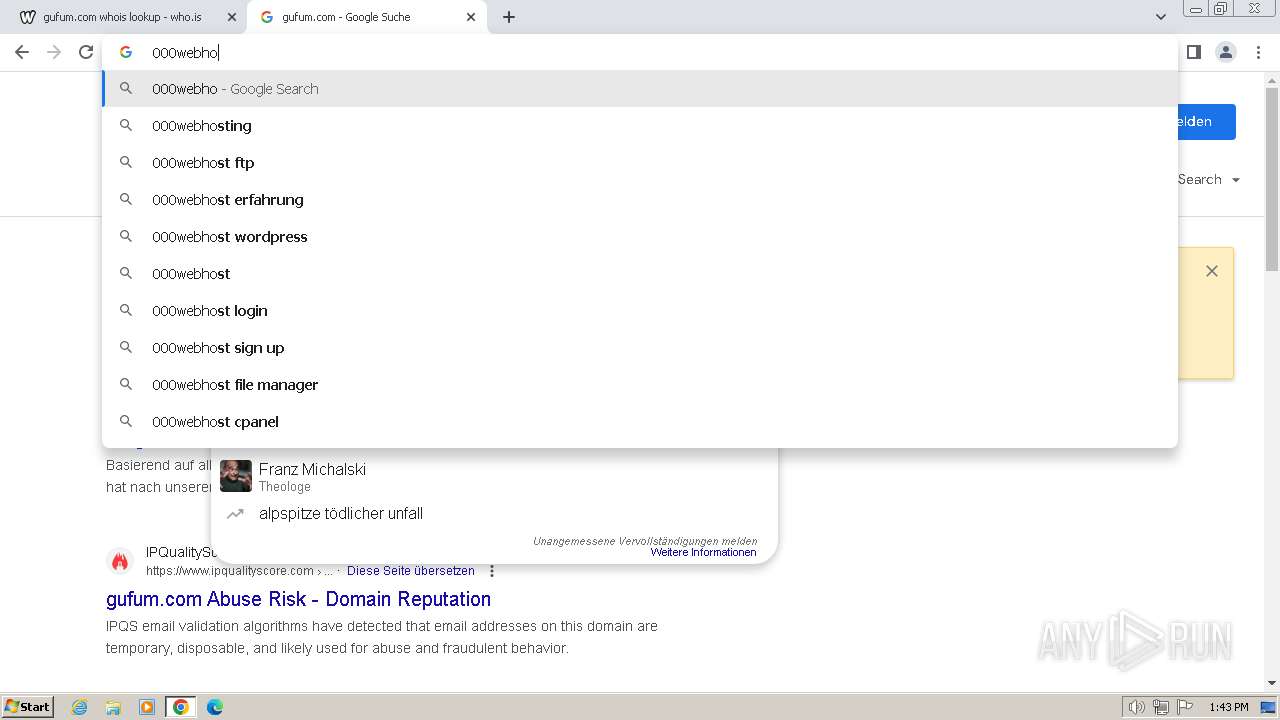Open the 'Weitere Informationen' link
This screenshot has width=1280, height=720.
click(703, 552)
